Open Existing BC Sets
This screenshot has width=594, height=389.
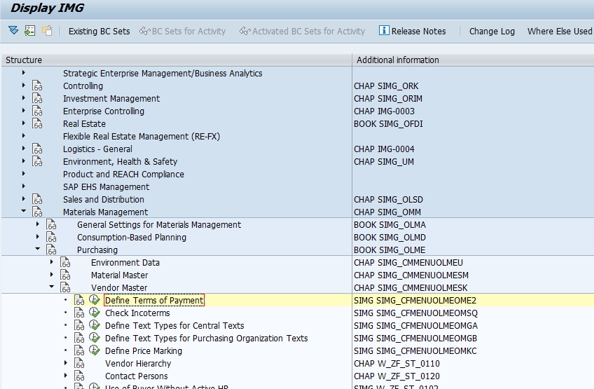pos(99,31)
